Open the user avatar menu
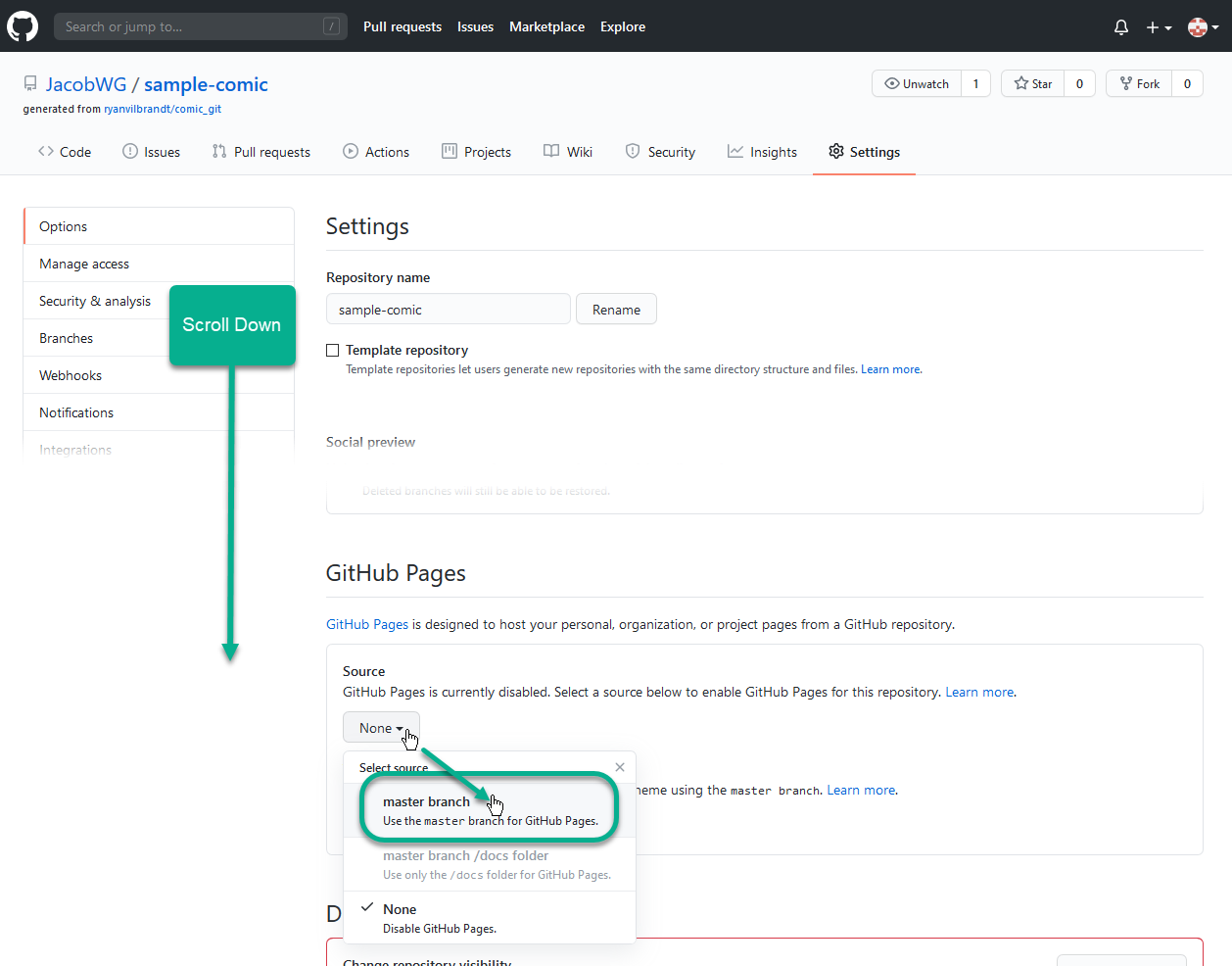The width and height of the screenshot is (1232, 966). point(1204,27)
